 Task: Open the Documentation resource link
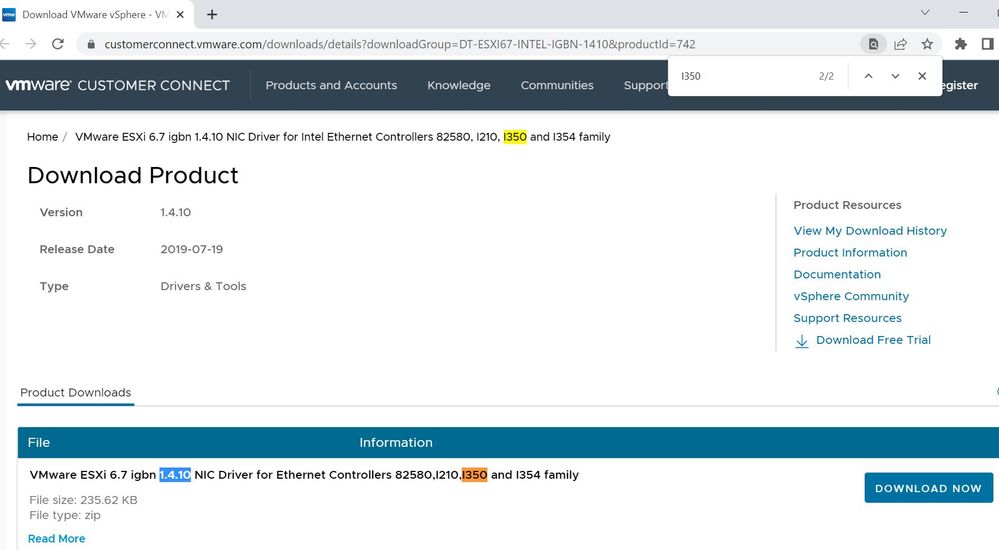(837, 274)
